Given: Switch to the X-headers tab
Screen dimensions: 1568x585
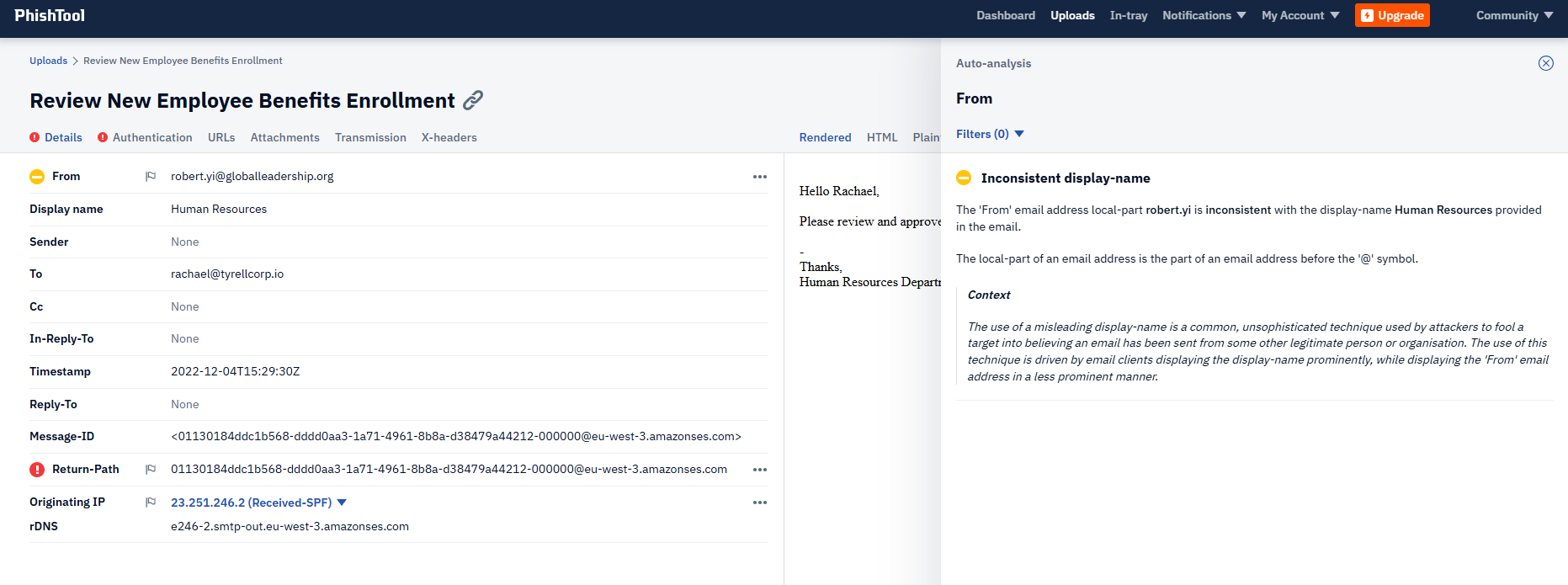Looking at the screenshot, I should click(x=449, y=137).
